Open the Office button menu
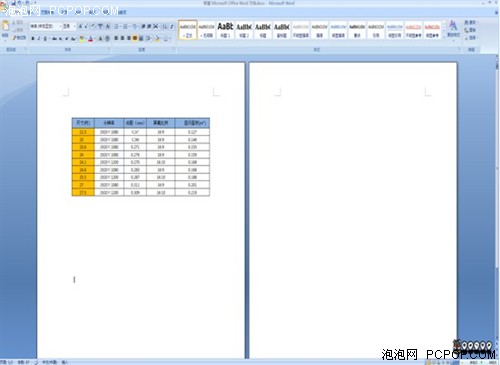 [x=4, y=7]
